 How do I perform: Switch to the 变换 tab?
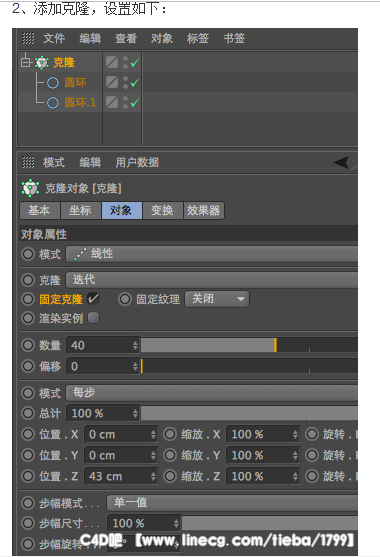coord(163,211)
